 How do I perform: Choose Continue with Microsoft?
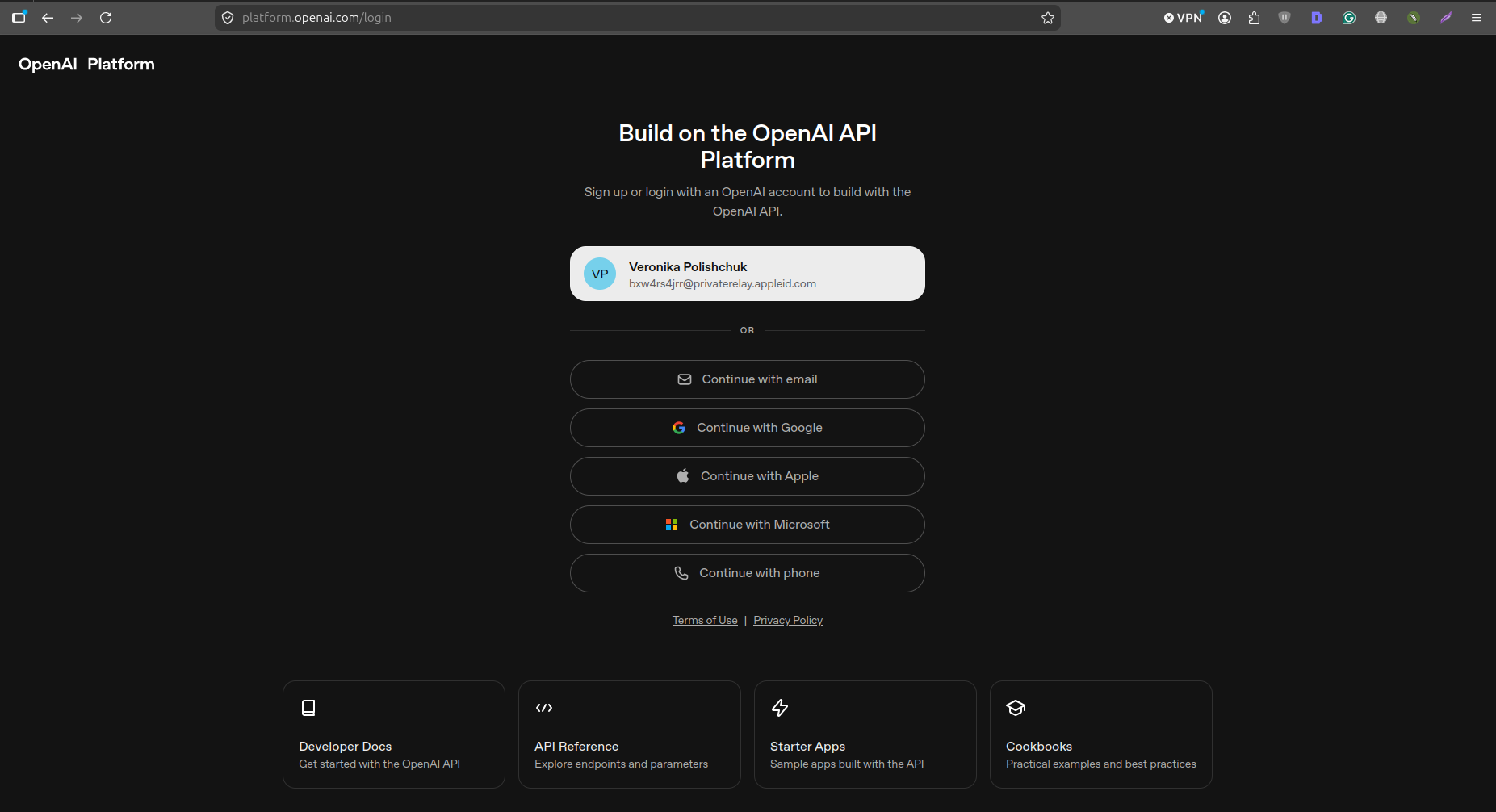tap(748, 525)
